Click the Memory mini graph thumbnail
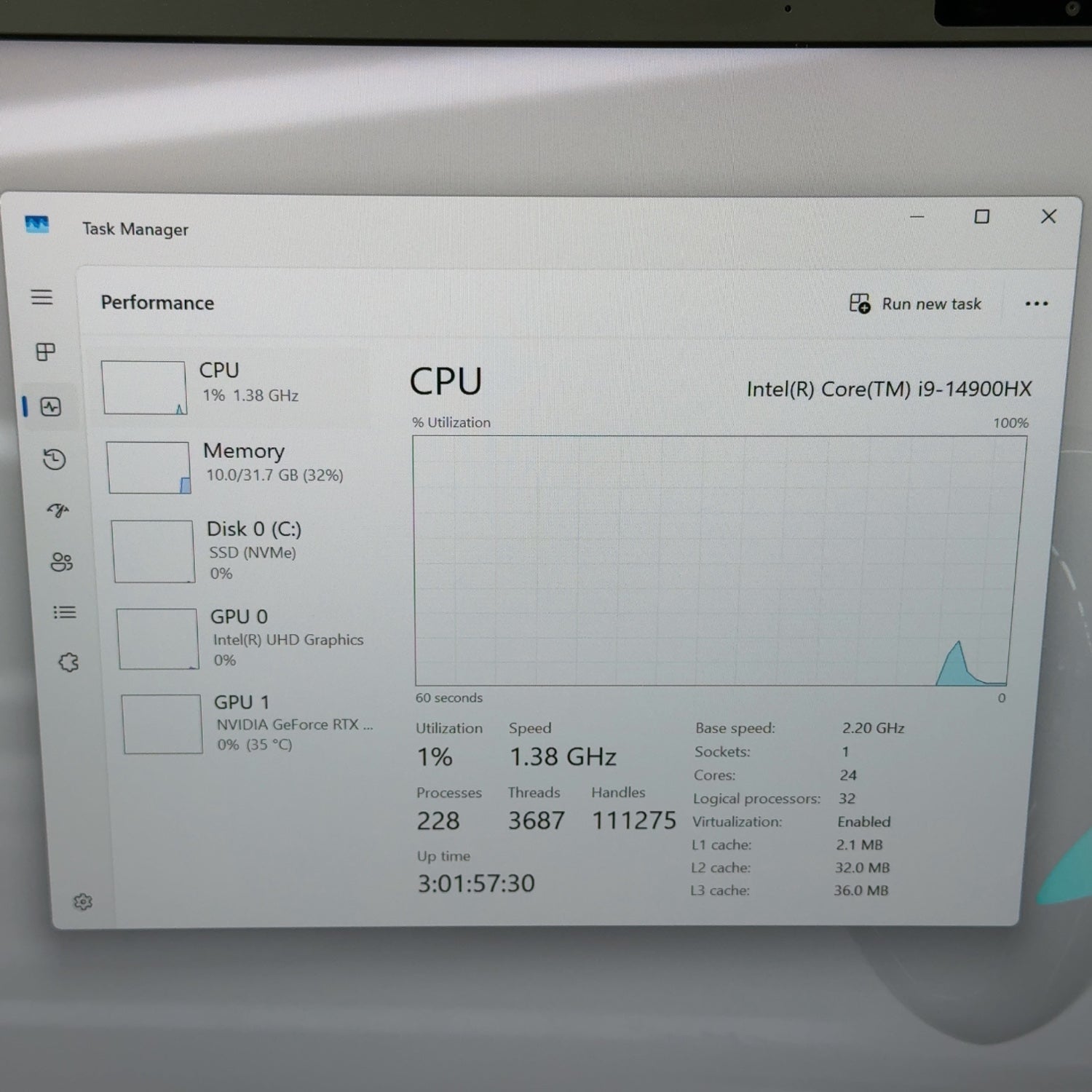This screenshot has height=1092, width=1092. [149, 467]
